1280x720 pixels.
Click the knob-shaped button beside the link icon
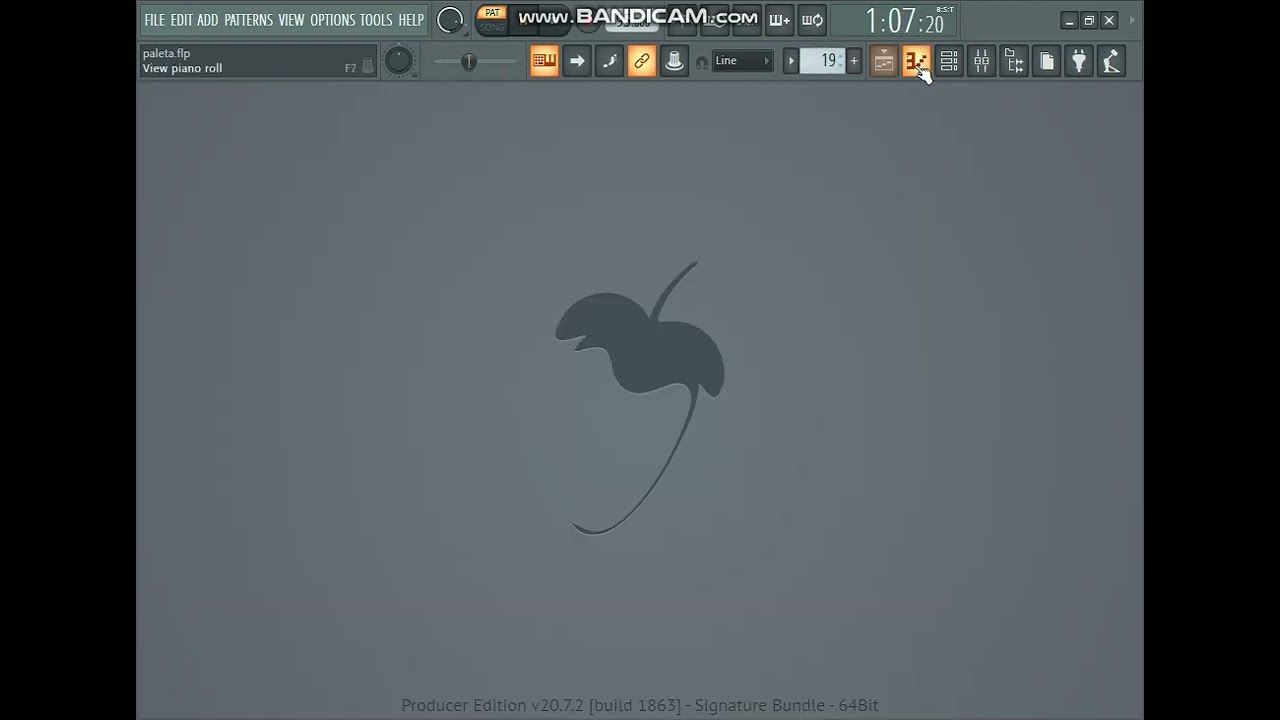674,61
